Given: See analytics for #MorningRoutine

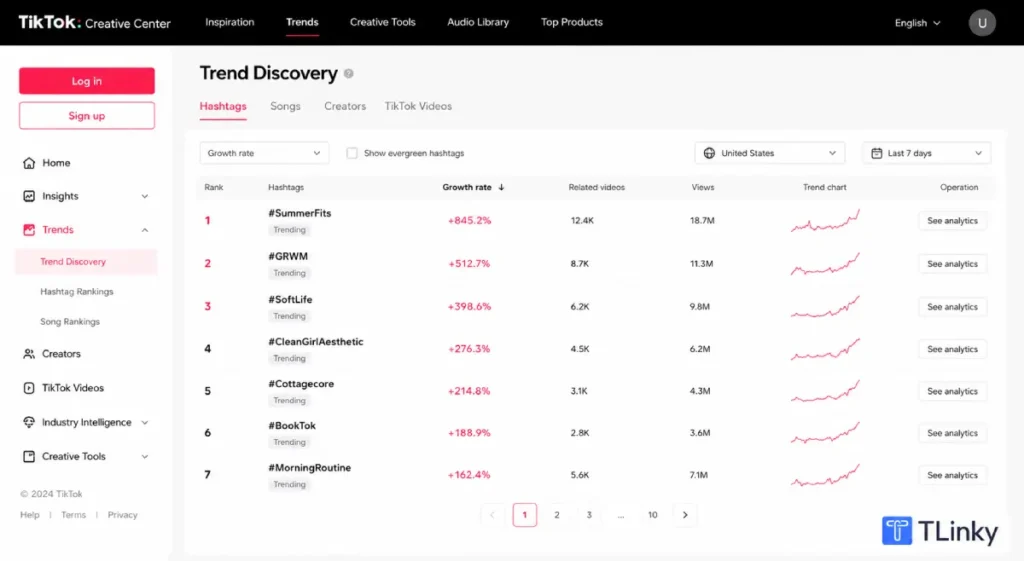Looking at the screenshot, I should coord(952,475).
